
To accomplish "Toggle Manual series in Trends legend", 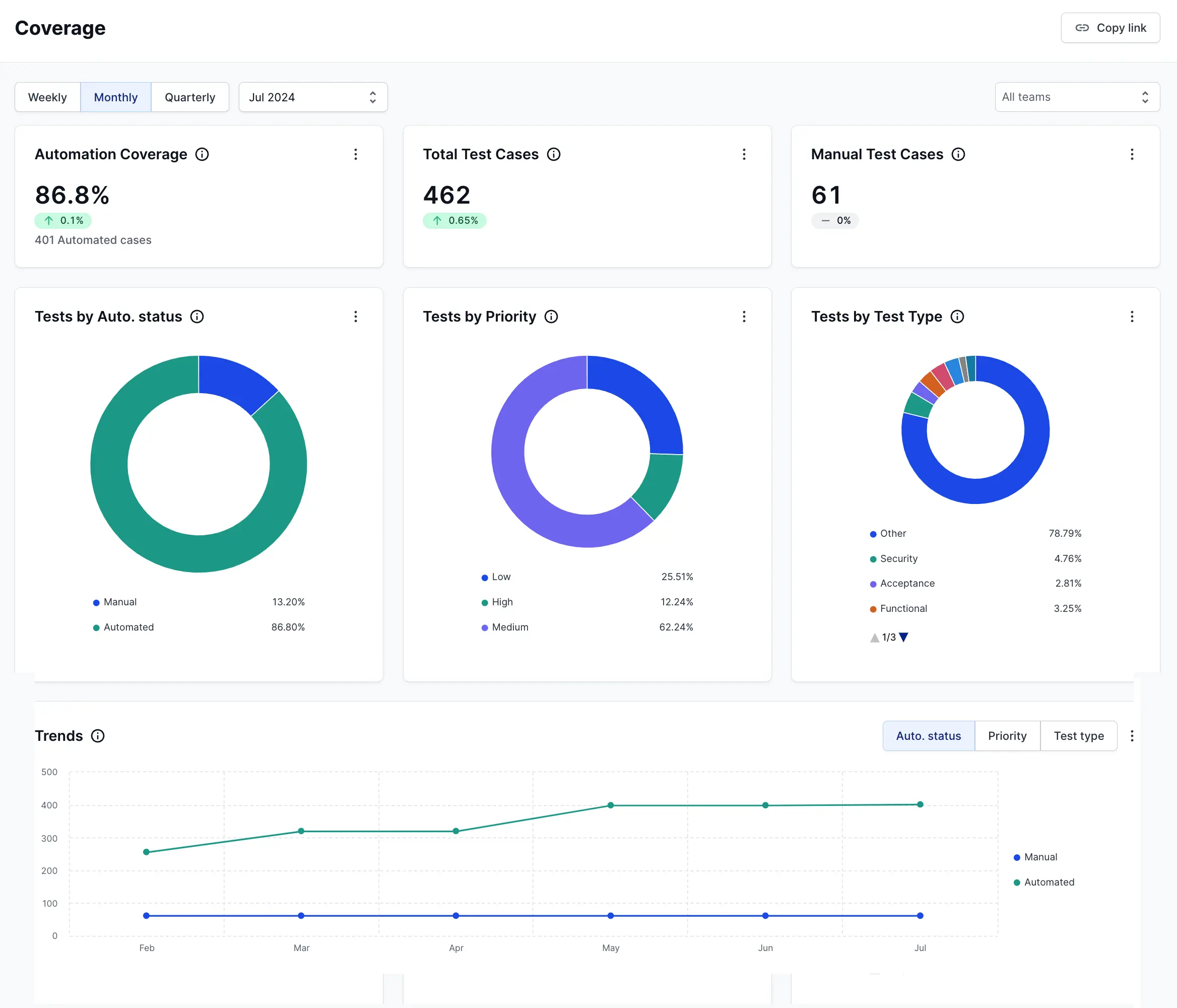I will (1039, 857).
